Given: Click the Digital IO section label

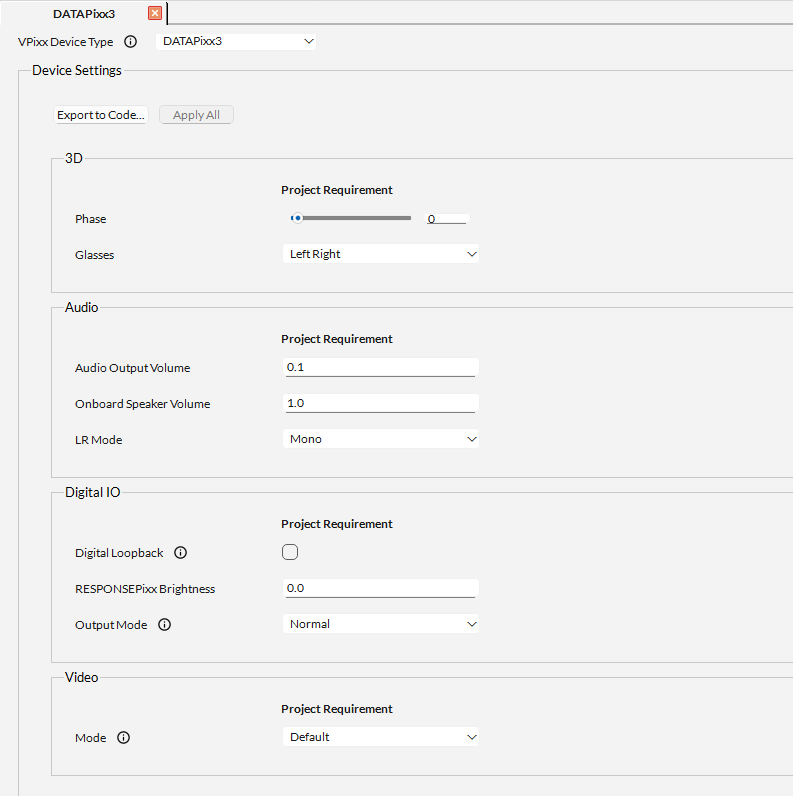Looking at the screenshot, I should pos(93,492).
